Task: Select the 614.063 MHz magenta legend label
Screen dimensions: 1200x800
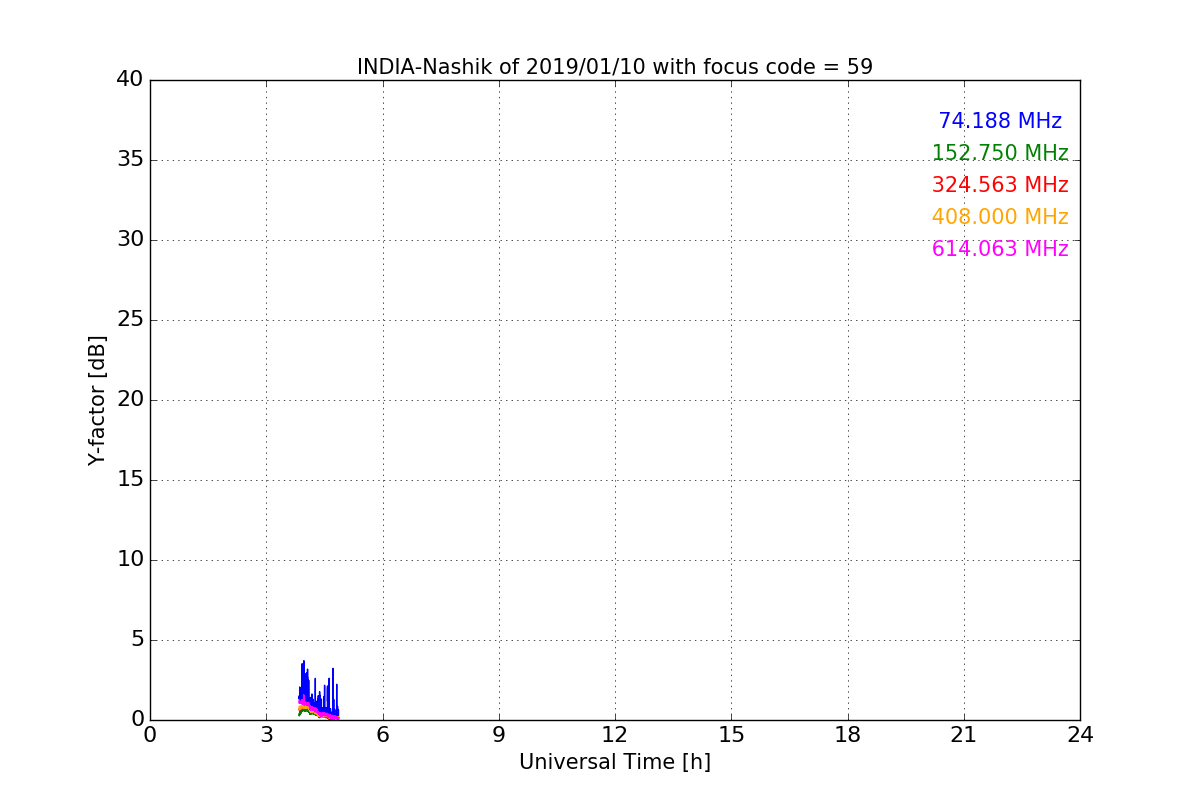Action: (x=999, y=249)
